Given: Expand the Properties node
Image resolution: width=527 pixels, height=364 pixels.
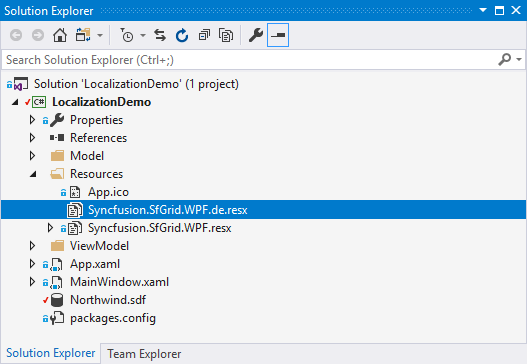Looking at the screenshot, I should point(32,120).
